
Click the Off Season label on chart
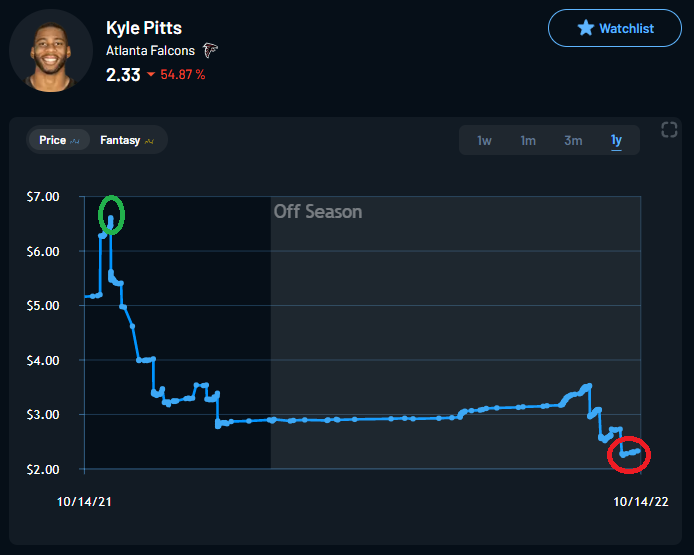coord(318,212)
